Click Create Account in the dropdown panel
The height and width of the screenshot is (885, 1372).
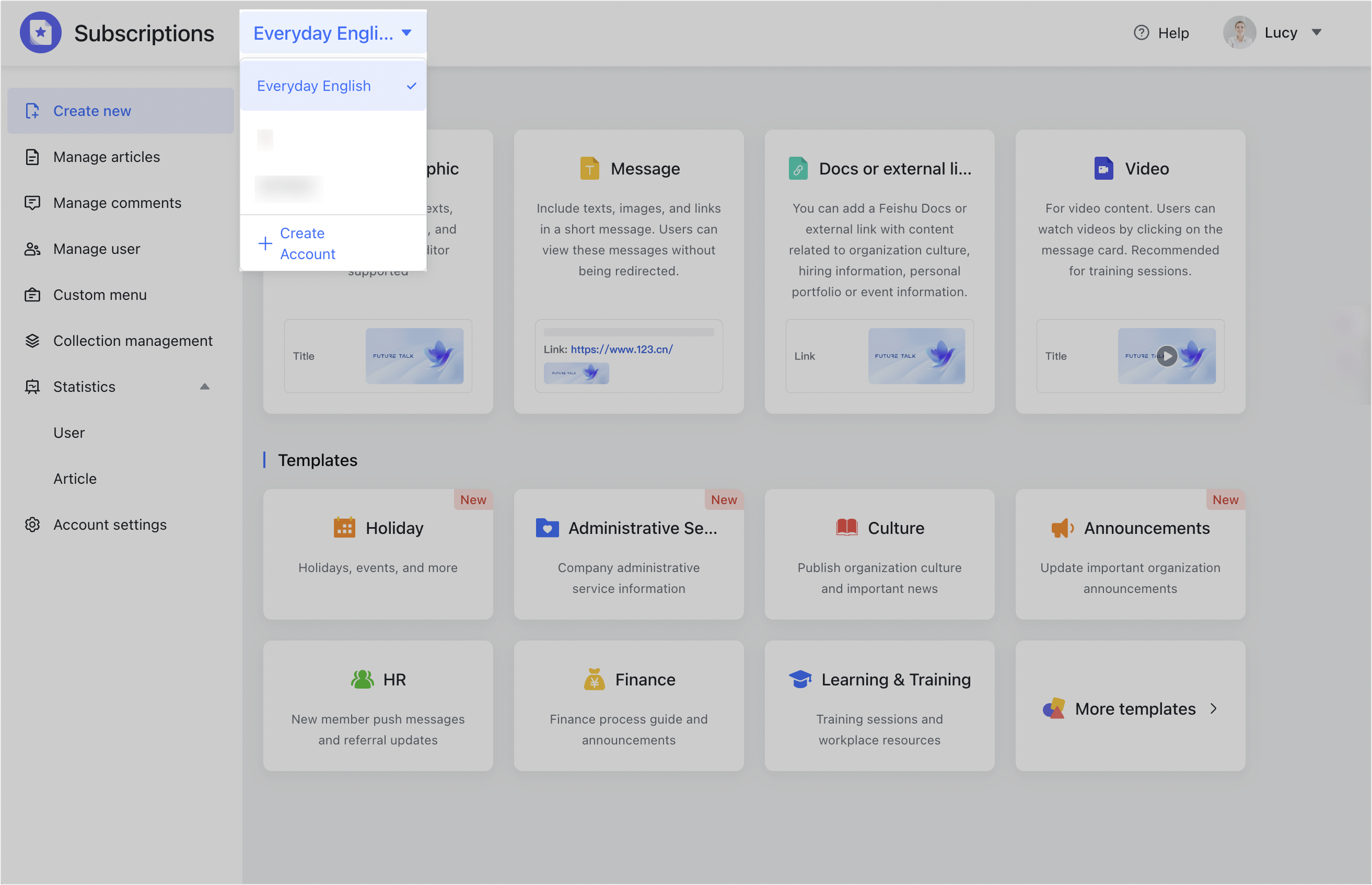click(308, 242)
